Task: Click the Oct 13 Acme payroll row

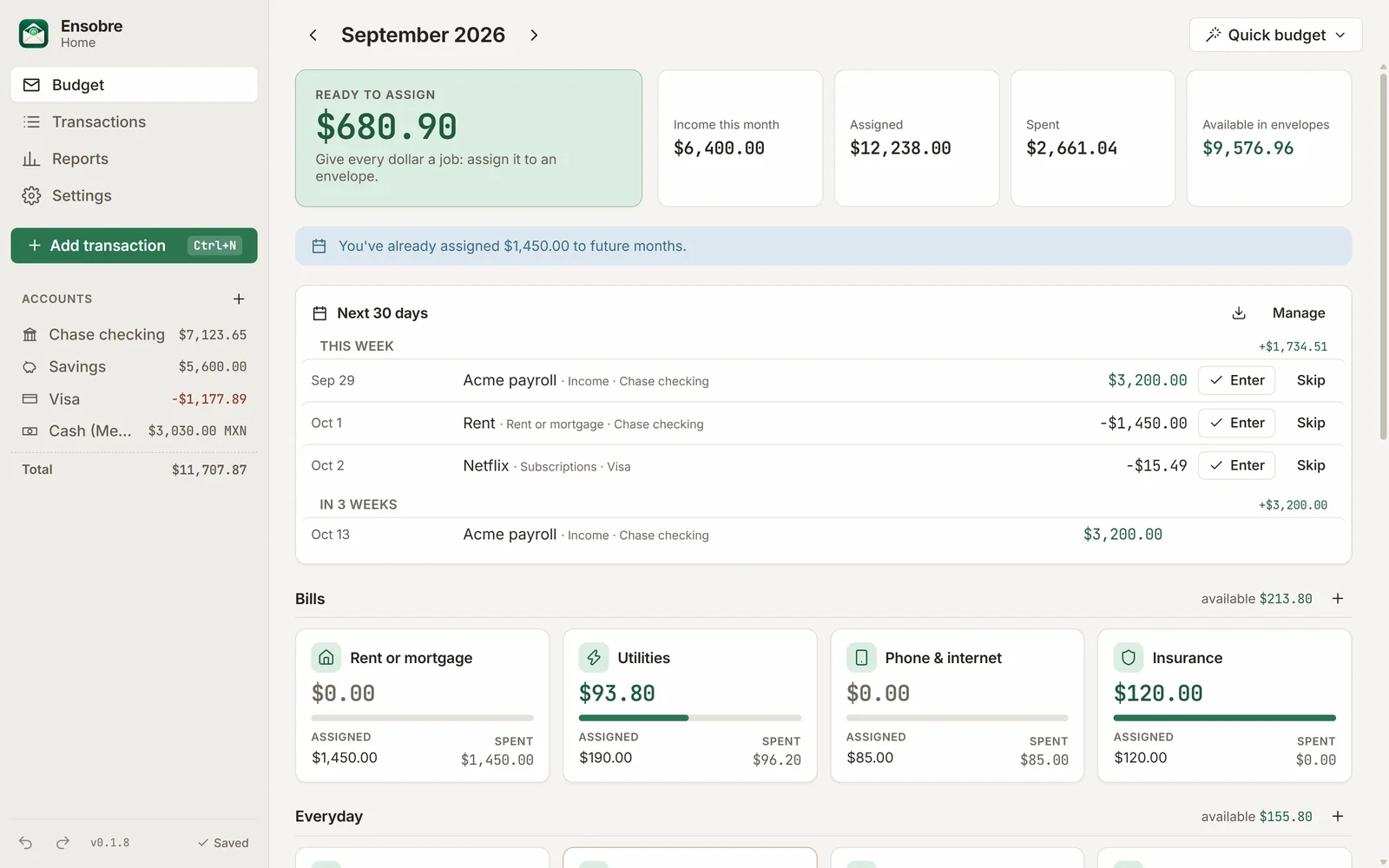Action: 823,535
